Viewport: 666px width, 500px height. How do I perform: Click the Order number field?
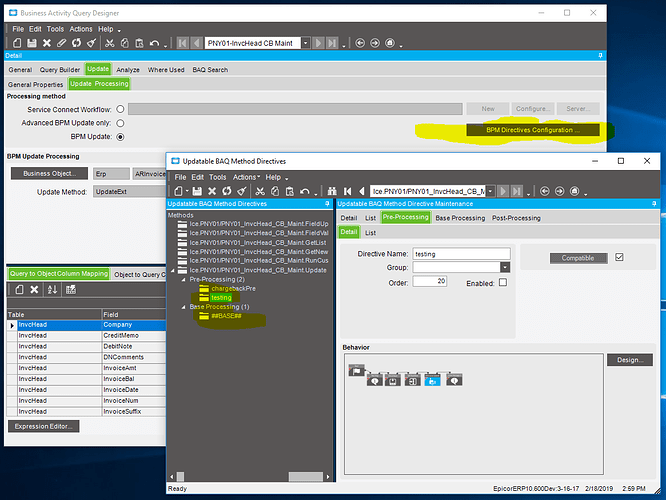pyautogui.click(x=429, y=281)
